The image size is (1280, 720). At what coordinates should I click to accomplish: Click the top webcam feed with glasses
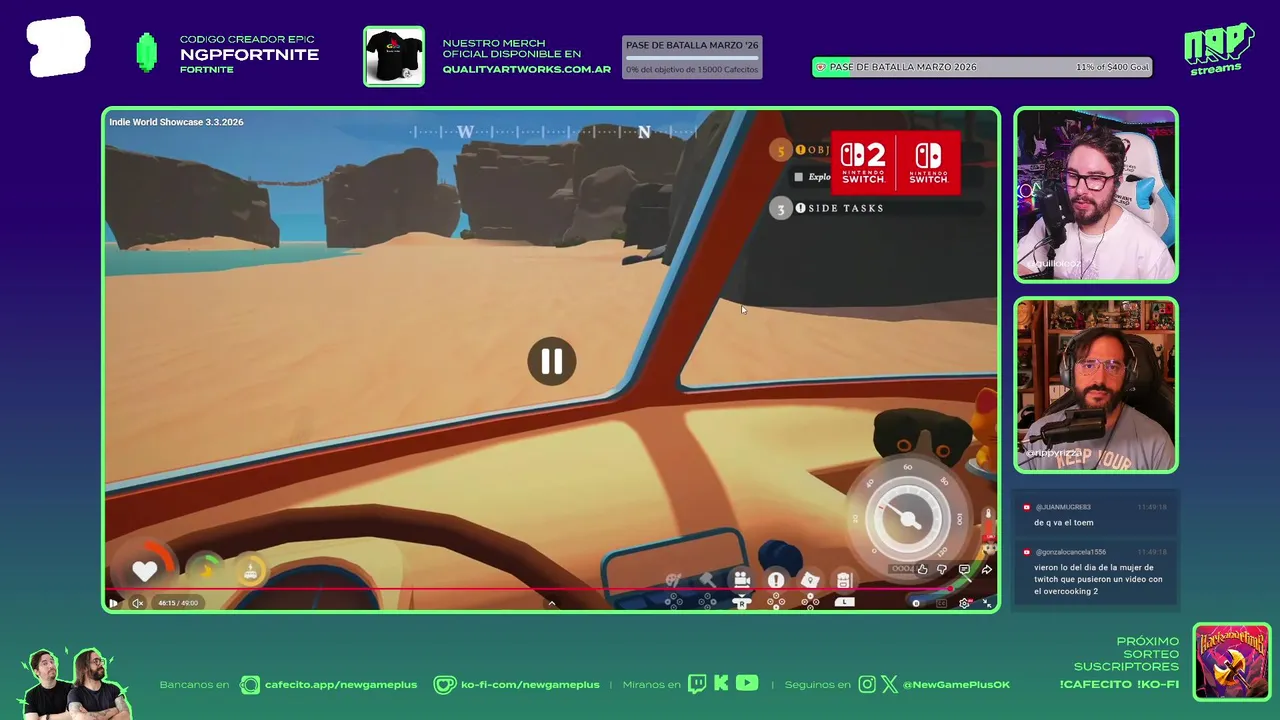click(1096, 195)
